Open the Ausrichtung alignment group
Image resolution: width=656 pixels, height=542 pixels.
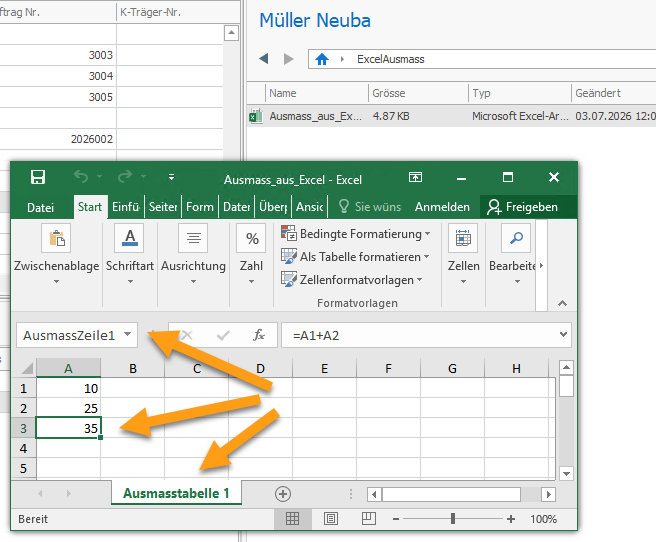[x=193, y=255]
